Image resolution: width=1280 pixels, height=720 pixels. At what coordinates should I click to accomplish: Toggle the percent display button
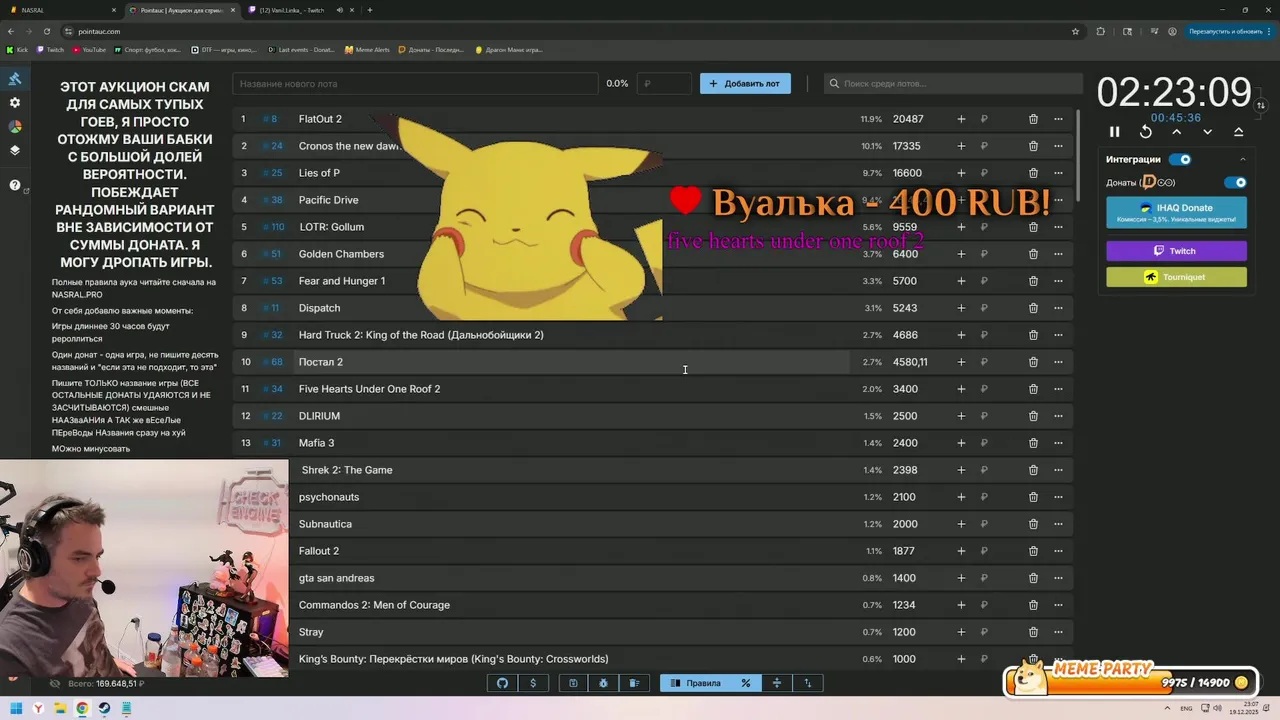(746, 683)
